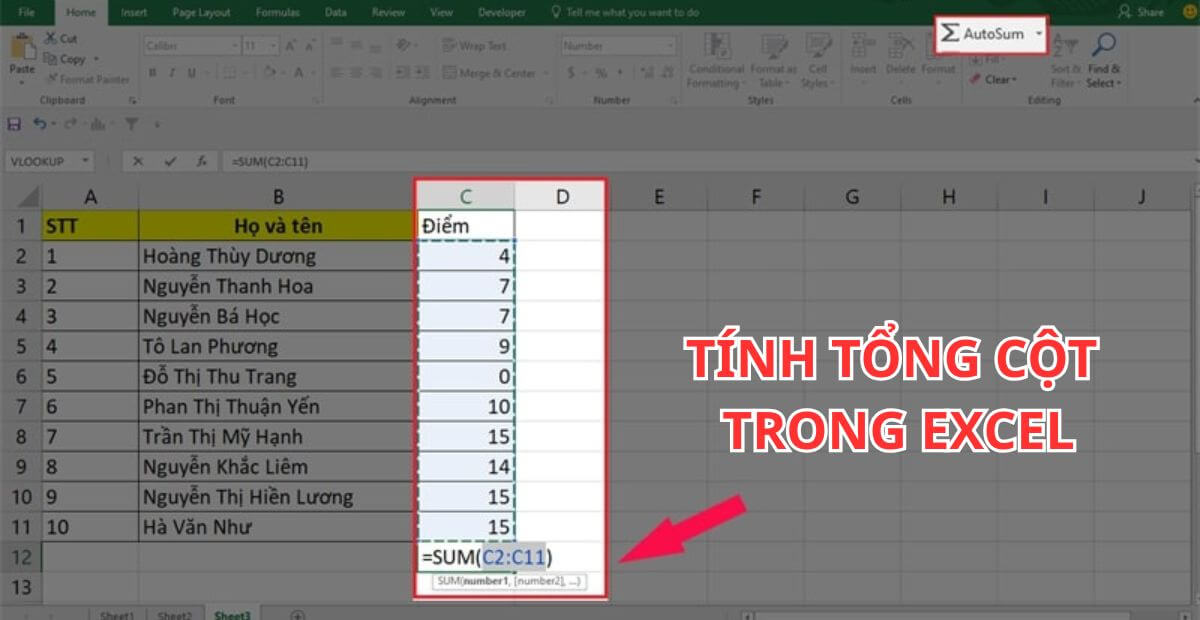Click the Select All corner triangle
Image resolution: width=1200 pixels, height=620 pixels.
[x=28, y=197]
